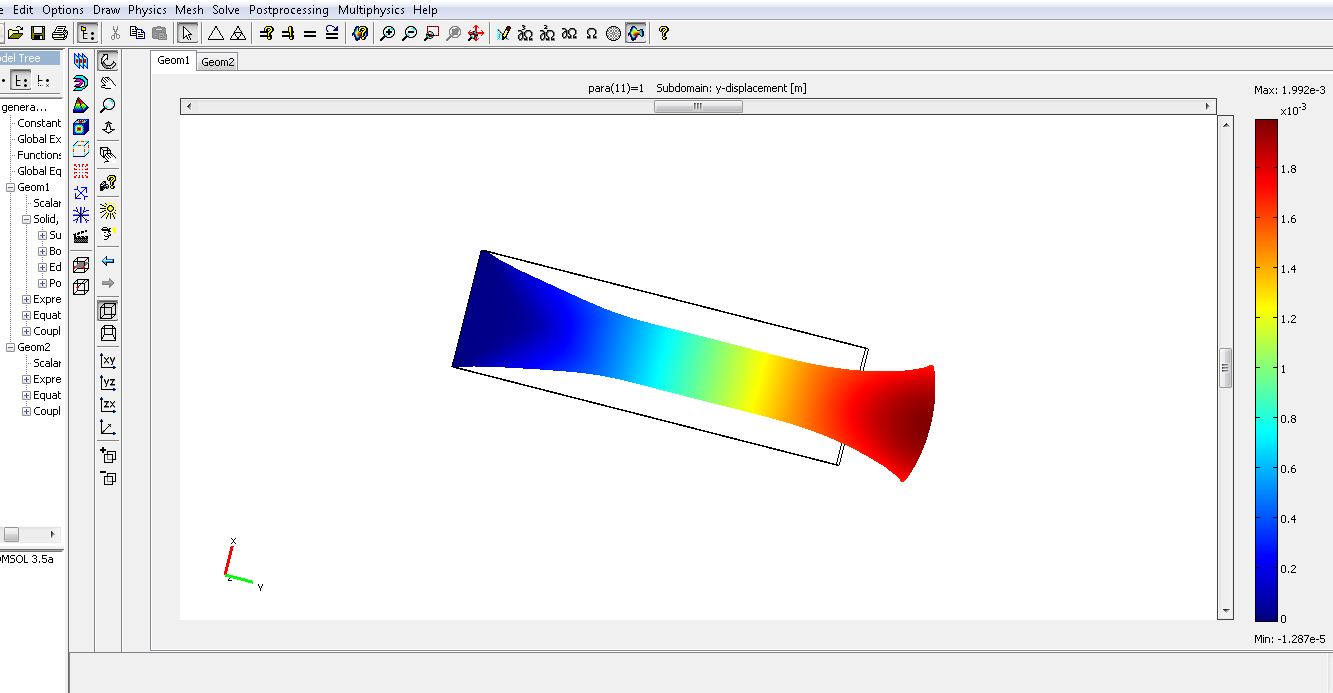Open the Draw menu
Screen dimensions: 1333x693
pyautogui.click(x=107, y=9)
